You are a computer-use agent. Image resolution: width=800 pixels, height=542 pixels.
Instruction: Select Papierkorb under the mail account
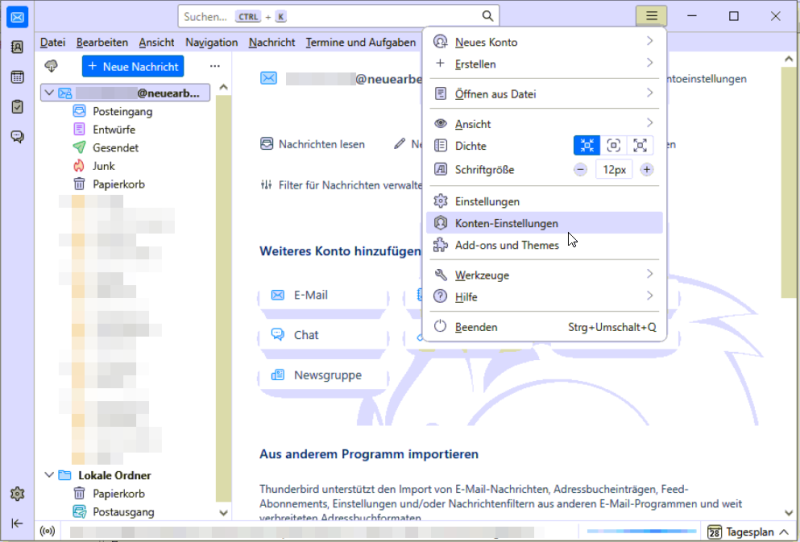point(118,184)
